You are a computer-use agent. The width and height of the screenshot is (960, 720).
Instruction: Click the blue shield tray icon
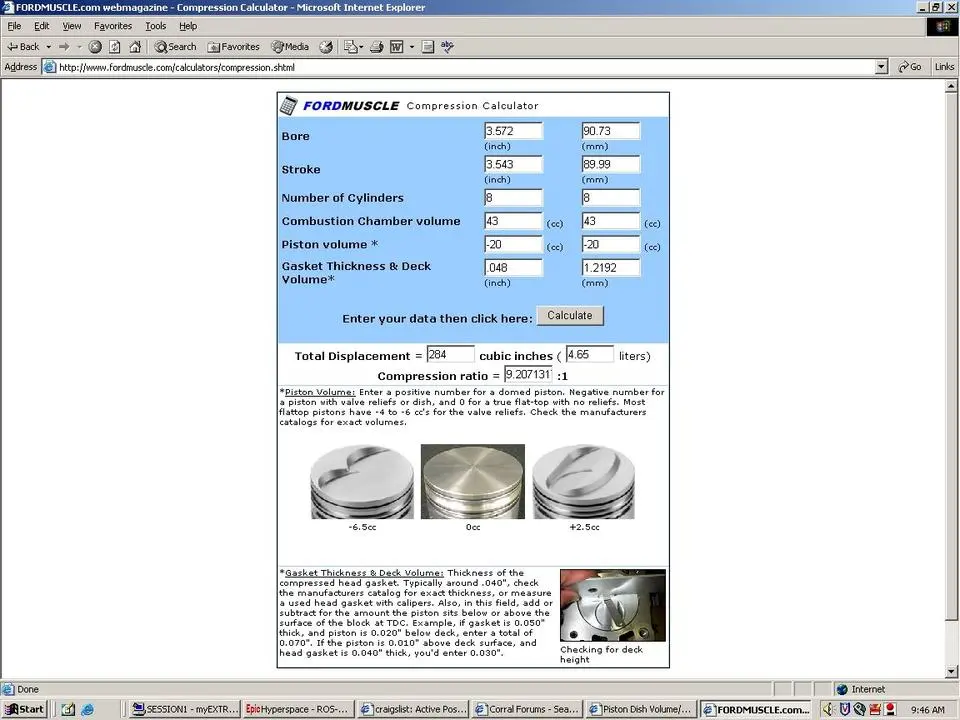[x=844, y=709]
